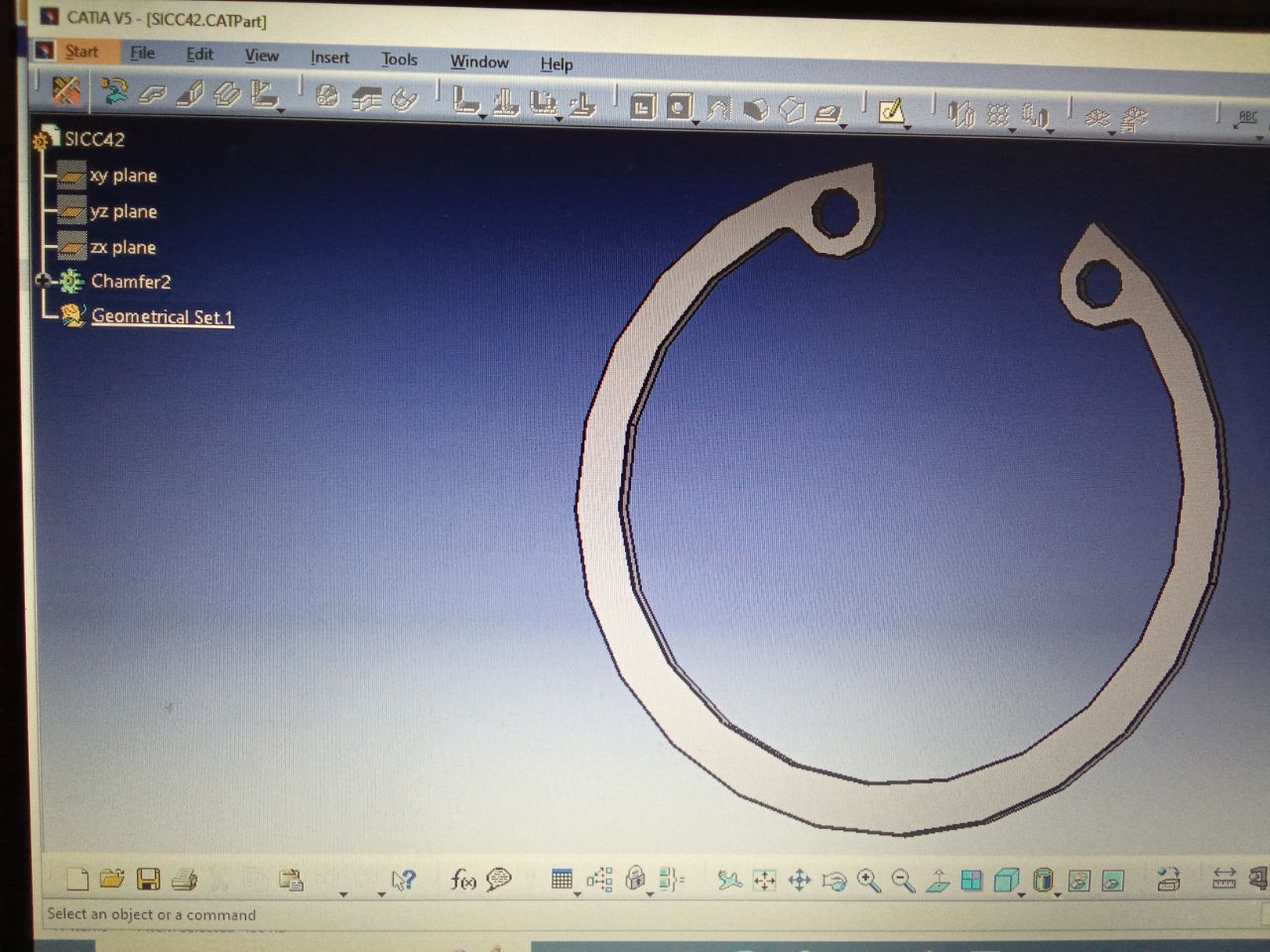Open the lock icon dropdown arrow
Viewport: 1270px width, 952px height.
click(x=650, y=894)
